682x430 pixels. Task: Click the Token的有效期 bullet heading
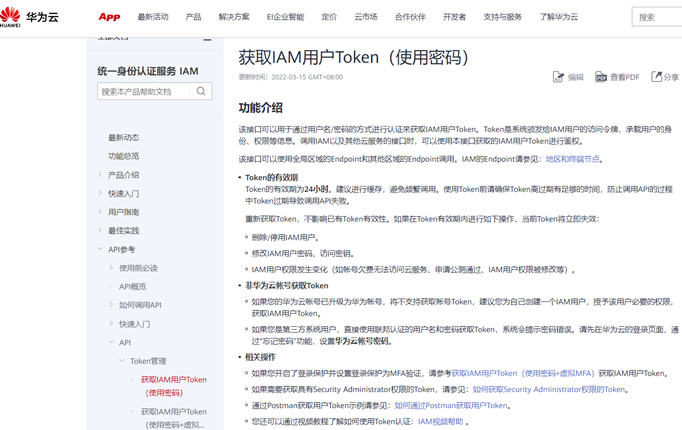[x=271, y=177]
